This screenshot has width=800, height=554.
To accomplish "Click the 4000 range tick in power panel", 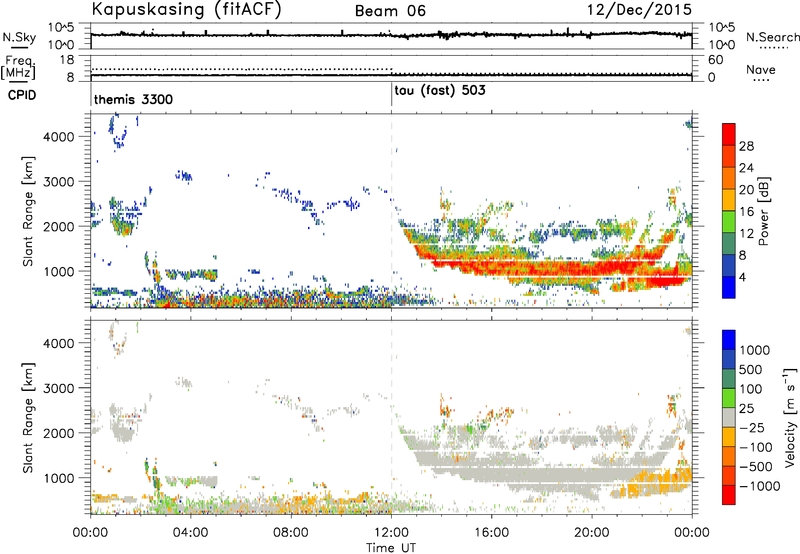I will [x=59, y=137].
